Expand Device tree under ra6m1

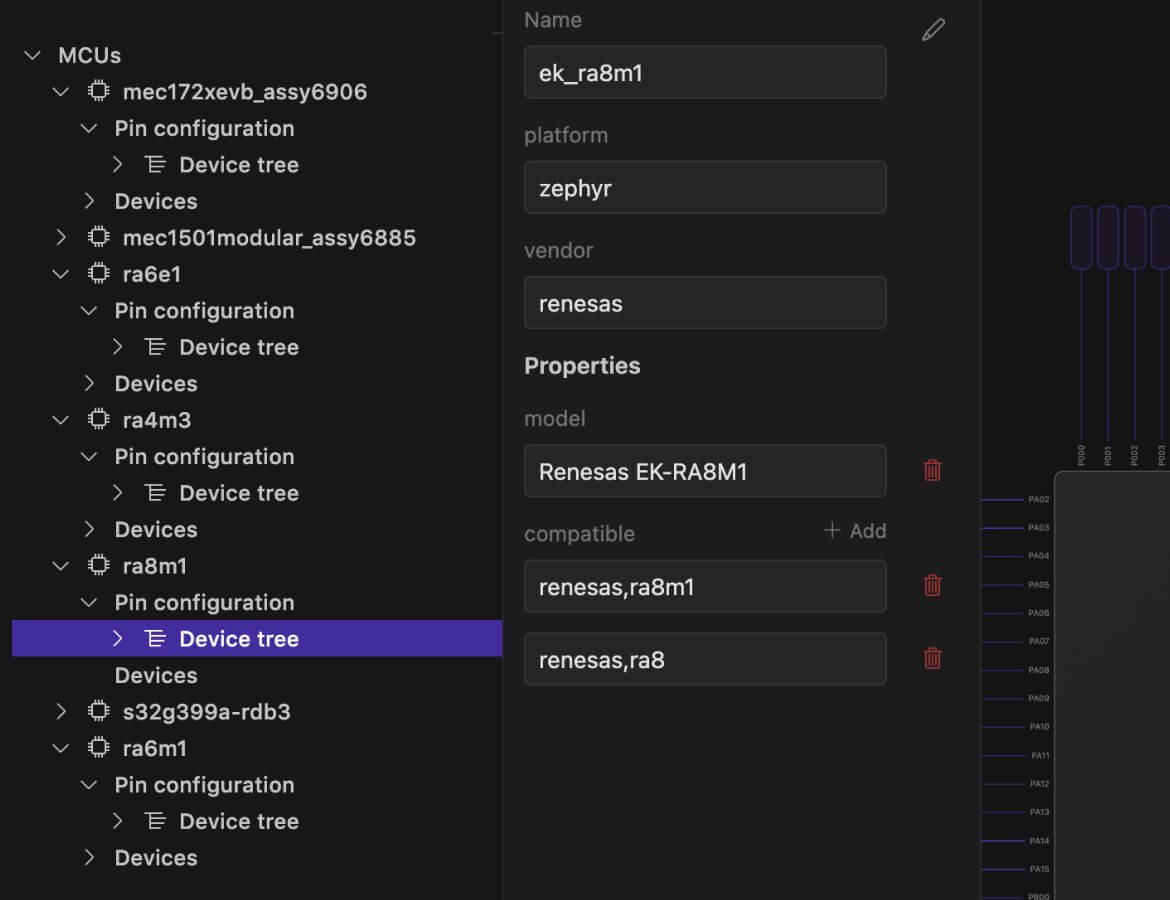tap(118, 821)
